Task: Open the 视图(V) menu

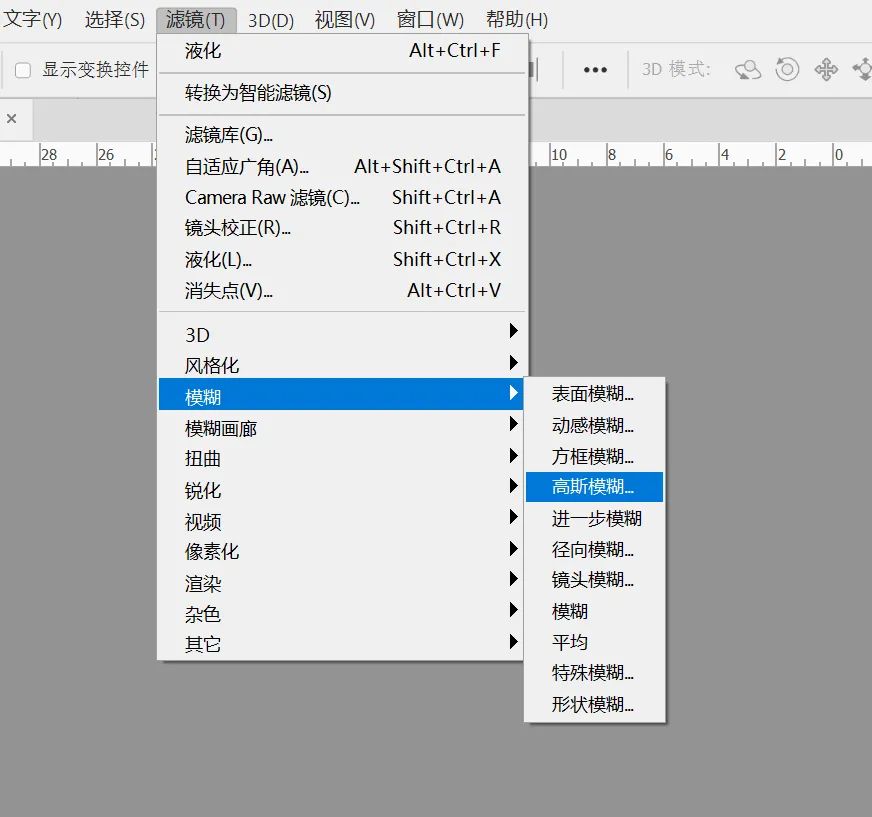Action: click(345, 20)
